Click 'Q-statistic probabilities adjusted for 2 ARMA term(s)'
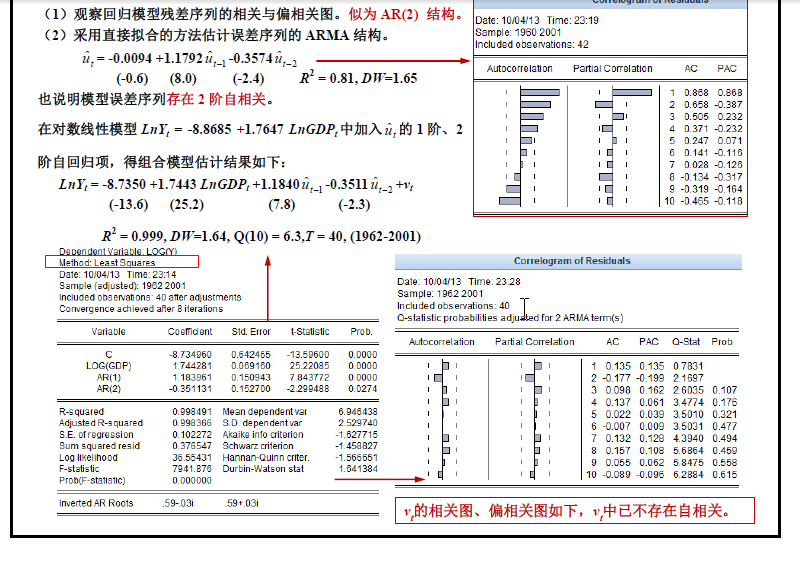Screen dimensions: 800x572 510,318
